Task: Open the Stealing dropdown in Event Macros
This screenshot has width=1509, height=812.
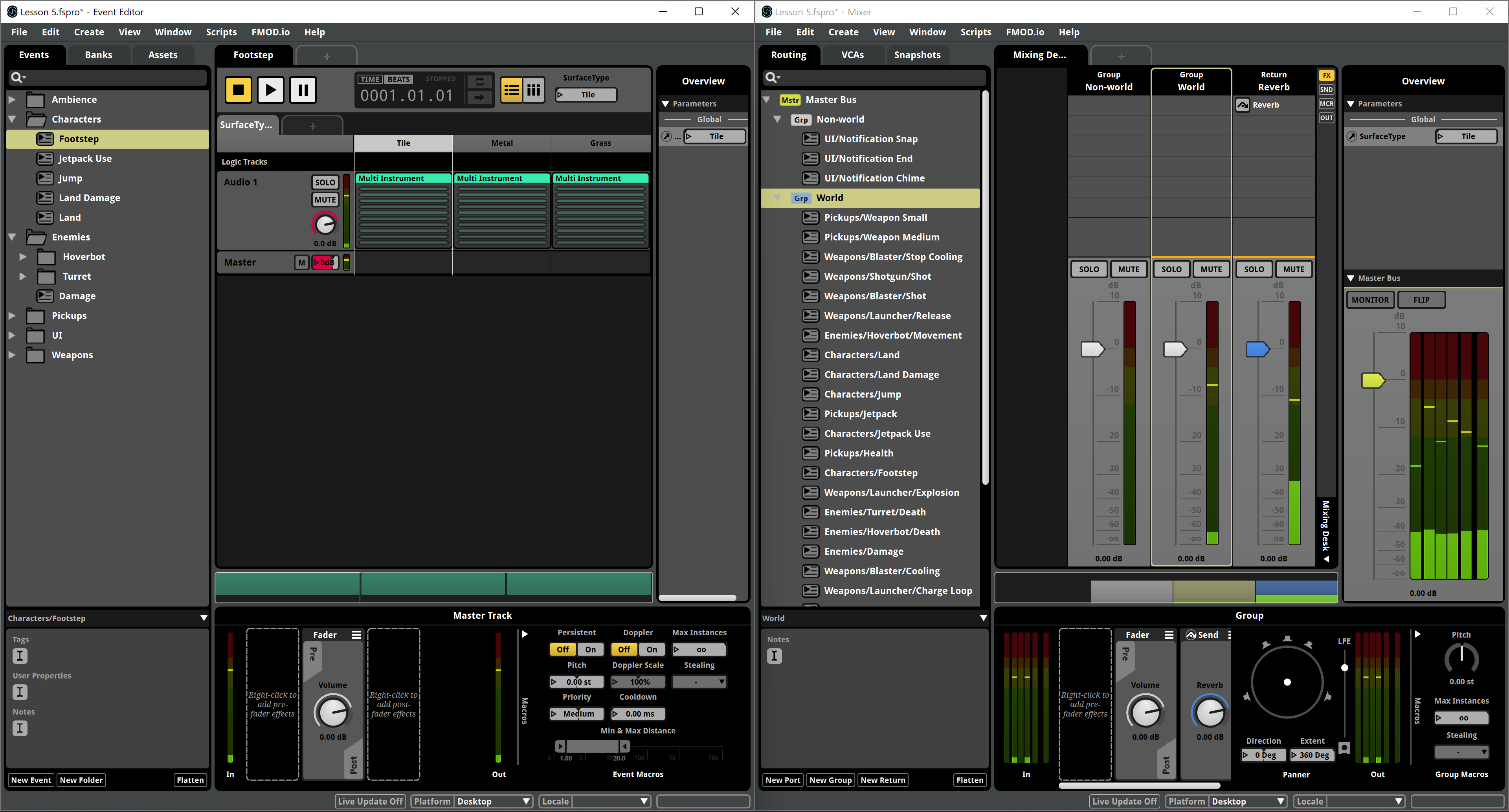Action: (x=699, y=682)
